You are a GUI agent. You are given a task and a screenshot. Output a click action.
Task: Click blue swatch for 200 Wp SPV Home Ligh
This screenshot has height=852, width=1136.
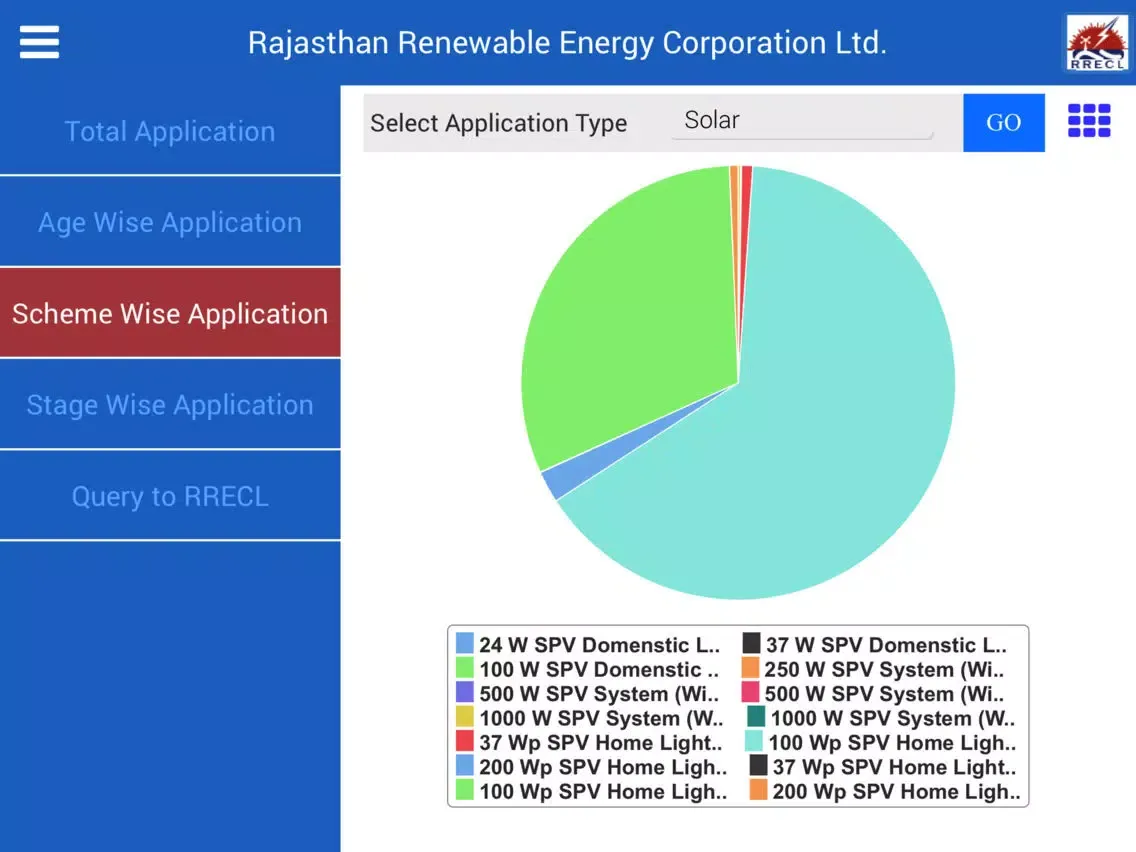465,766
